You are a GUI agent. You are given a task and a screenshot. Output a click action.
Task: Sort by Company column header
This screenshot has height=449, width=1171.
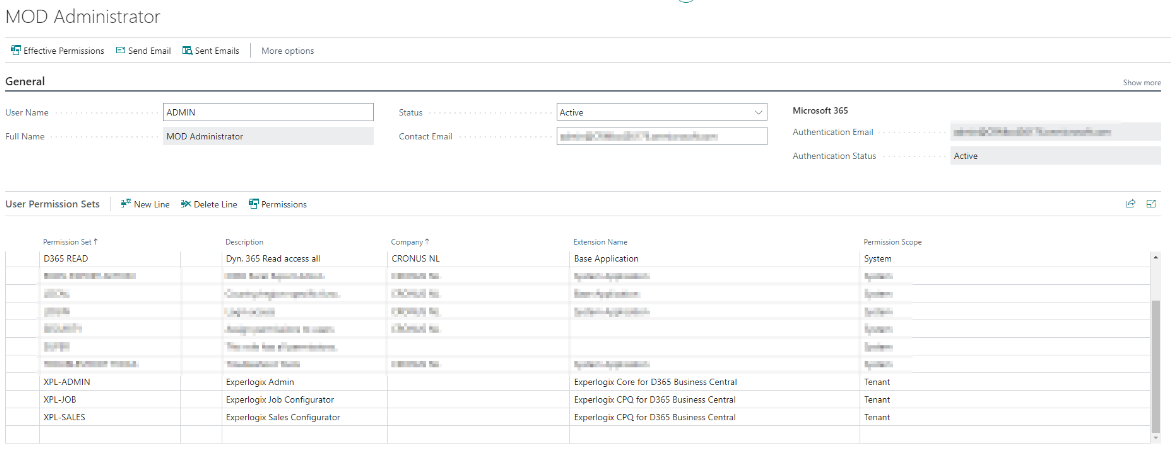tap(410, 242)
